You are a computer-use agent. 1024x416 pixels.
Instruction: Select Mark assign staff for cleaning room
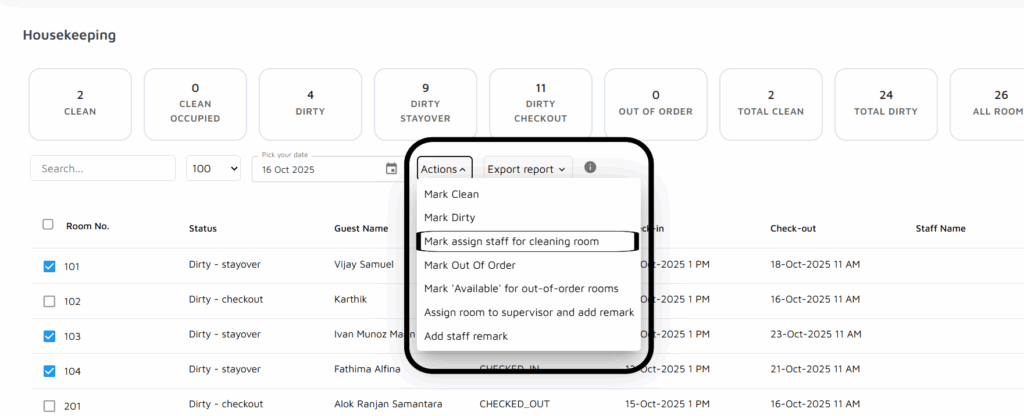525,241
